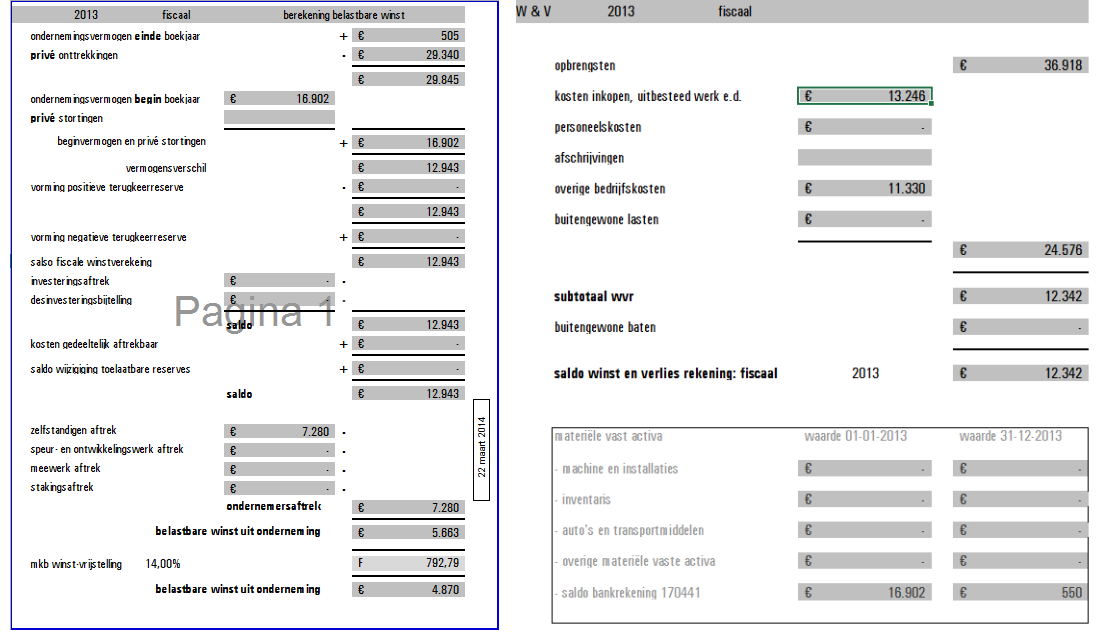Click 'kosten inkopen, uitbesteed werk e.d.' label
Screen dimensions: 1099x634
[648, 96]
